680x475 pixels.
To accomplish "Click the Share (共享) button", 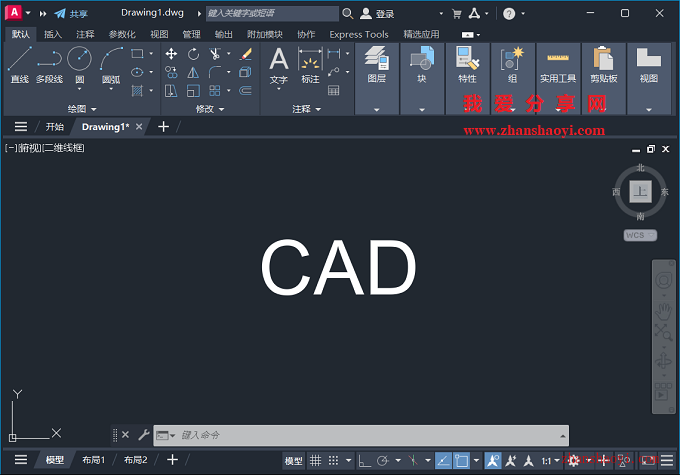I will [x=71, y=13].
